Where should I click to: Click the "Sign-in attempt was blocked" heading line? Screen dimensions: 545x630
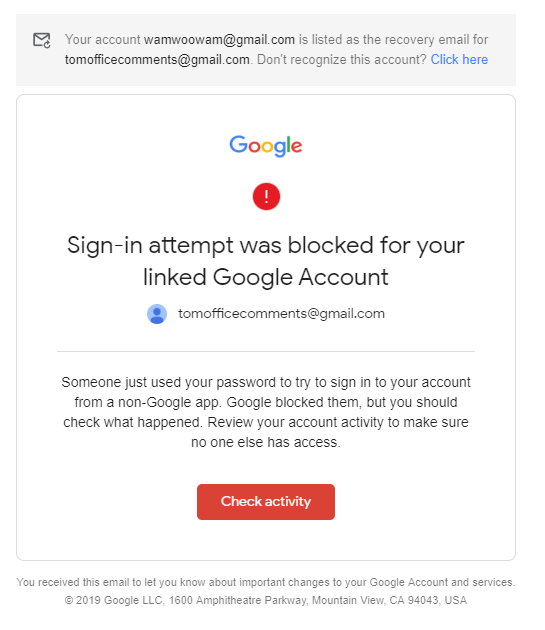click(x=266, y=245)
